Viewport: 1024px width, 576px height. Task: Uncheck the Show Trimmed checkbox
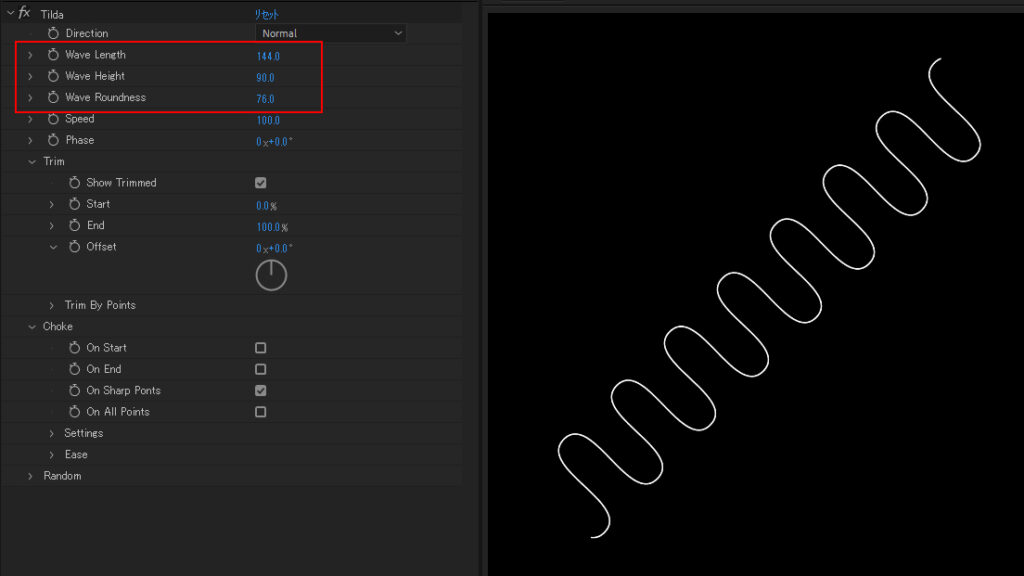click(x=261, y=183)
